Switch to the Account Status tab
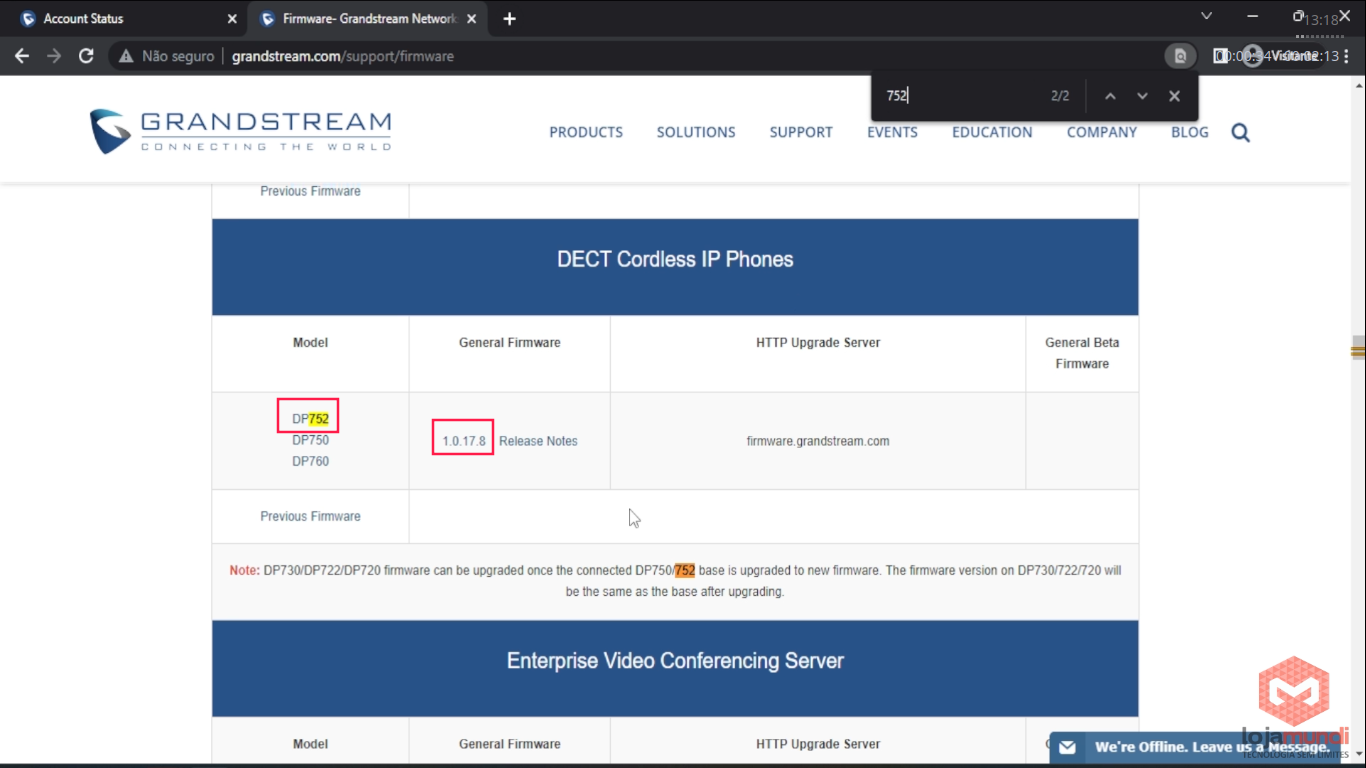Image resolution: width=1366 pixels, height=768 pixels. click(124, 19)
